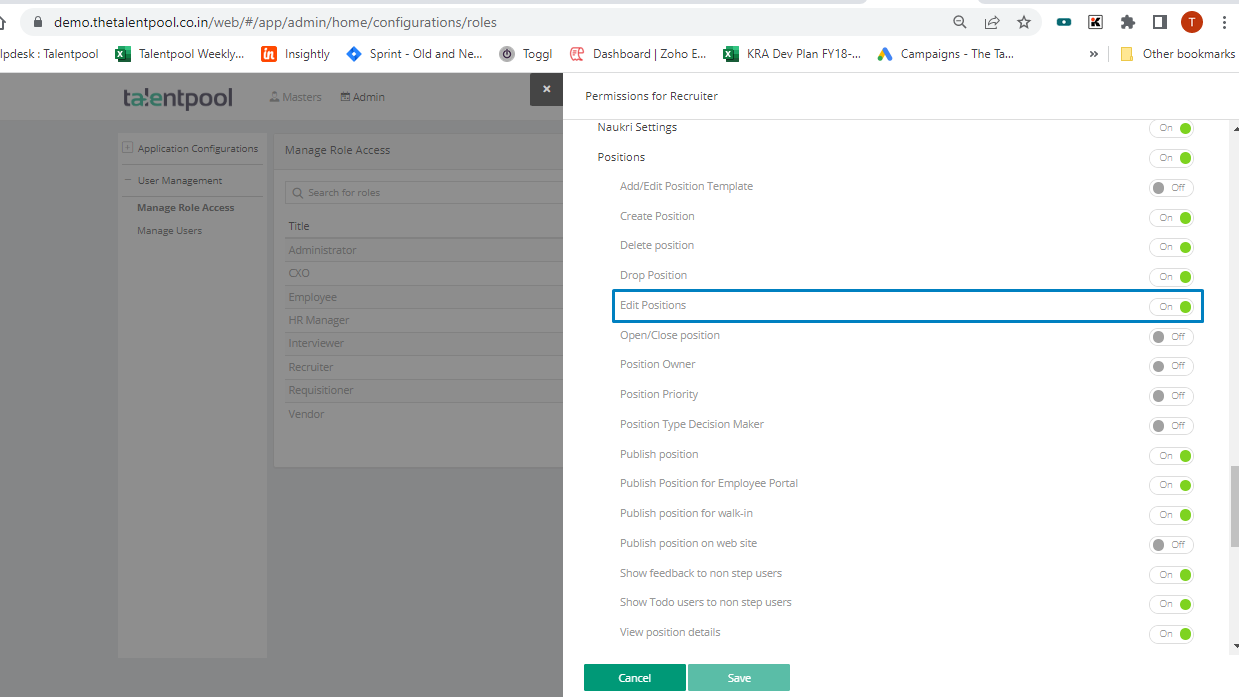Toggle Create Position permission
Image resolution: width=1239 pixels, height=697 pixels.
click(x=1171, y=217)
